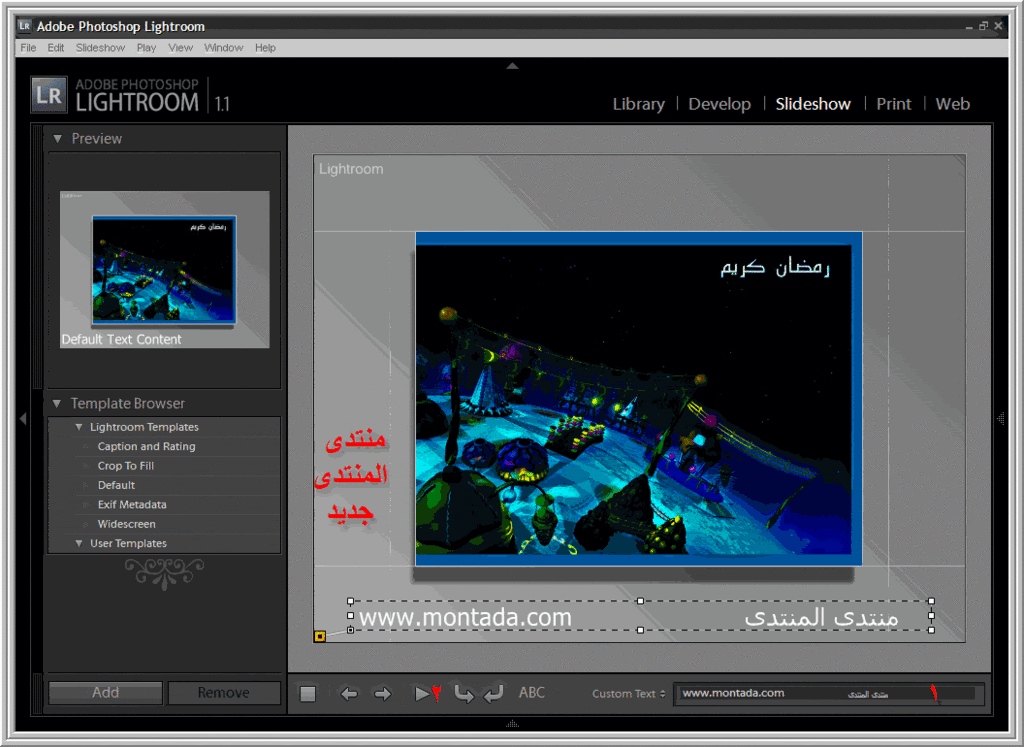Click the stop slideshow square button

pos(308,693)
